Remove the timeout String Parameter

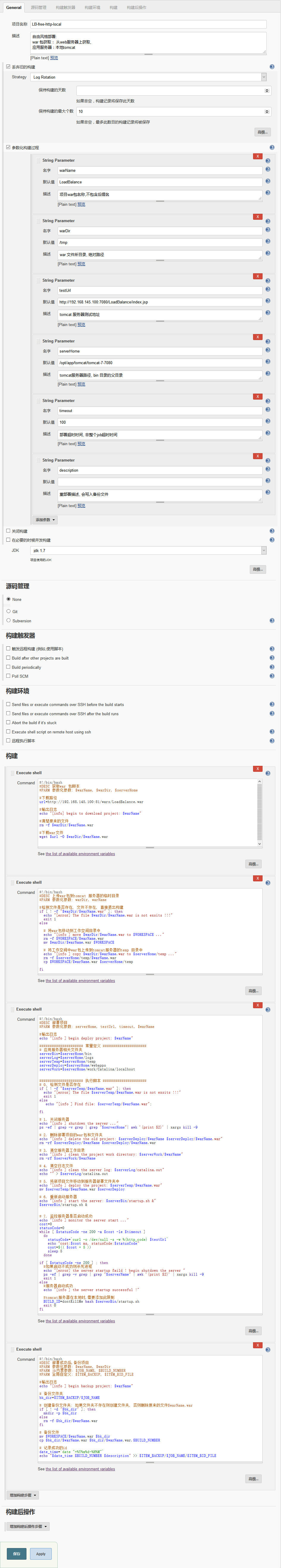tap(257, 396)
